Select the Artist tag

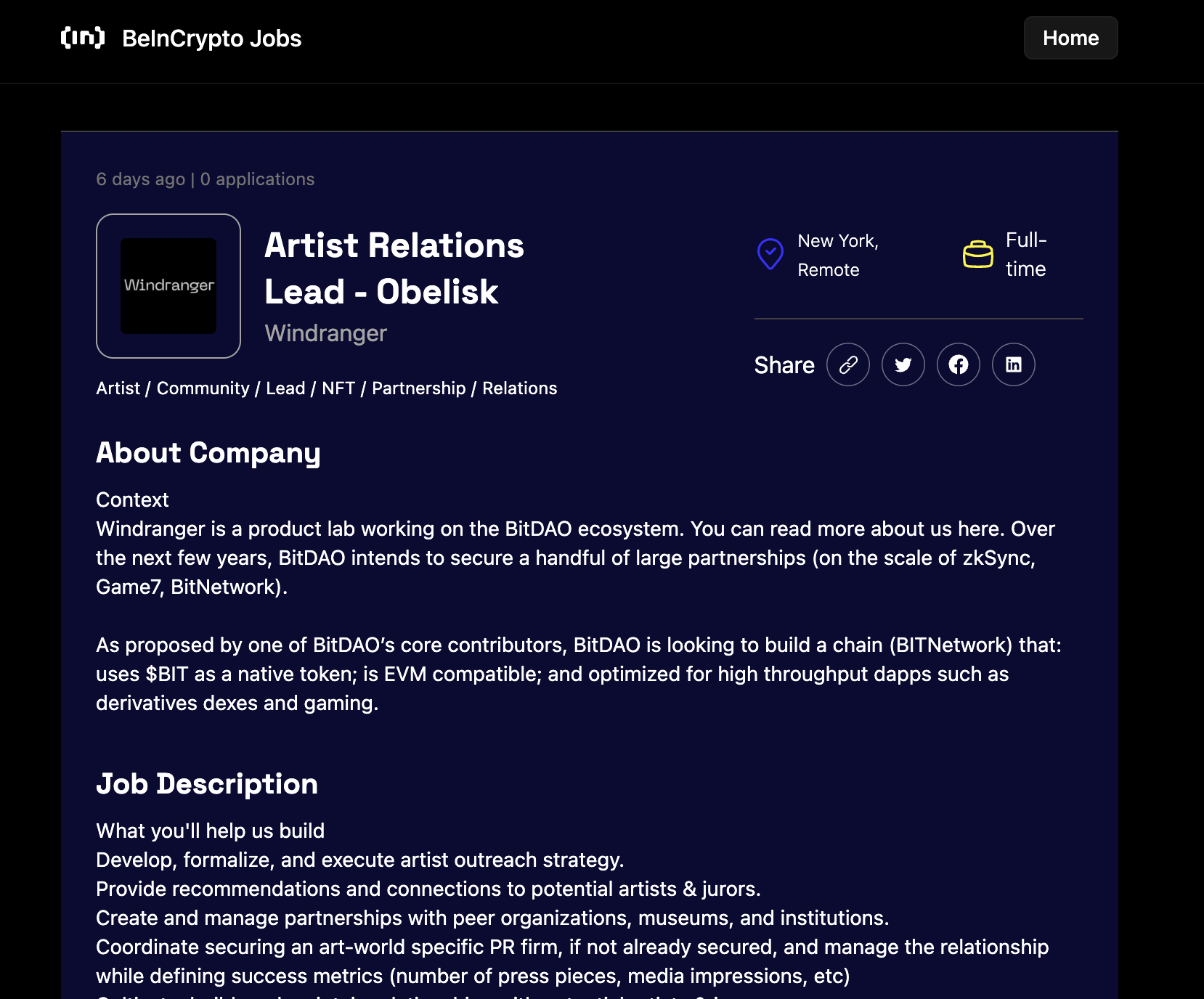[x=118, y=388]
